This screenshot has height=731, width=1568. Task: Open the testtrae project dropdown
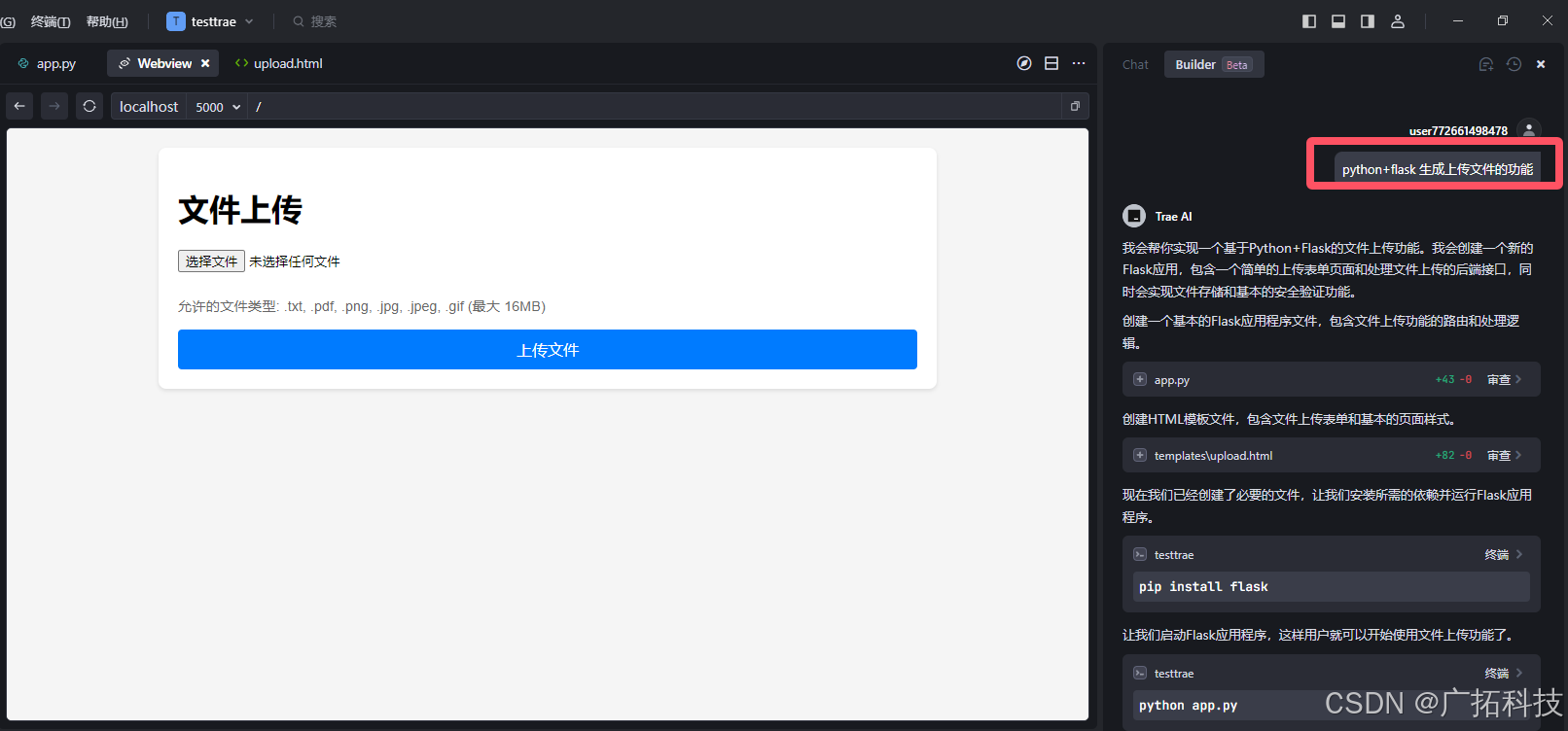pyautogui.click(x=210, y=21)
